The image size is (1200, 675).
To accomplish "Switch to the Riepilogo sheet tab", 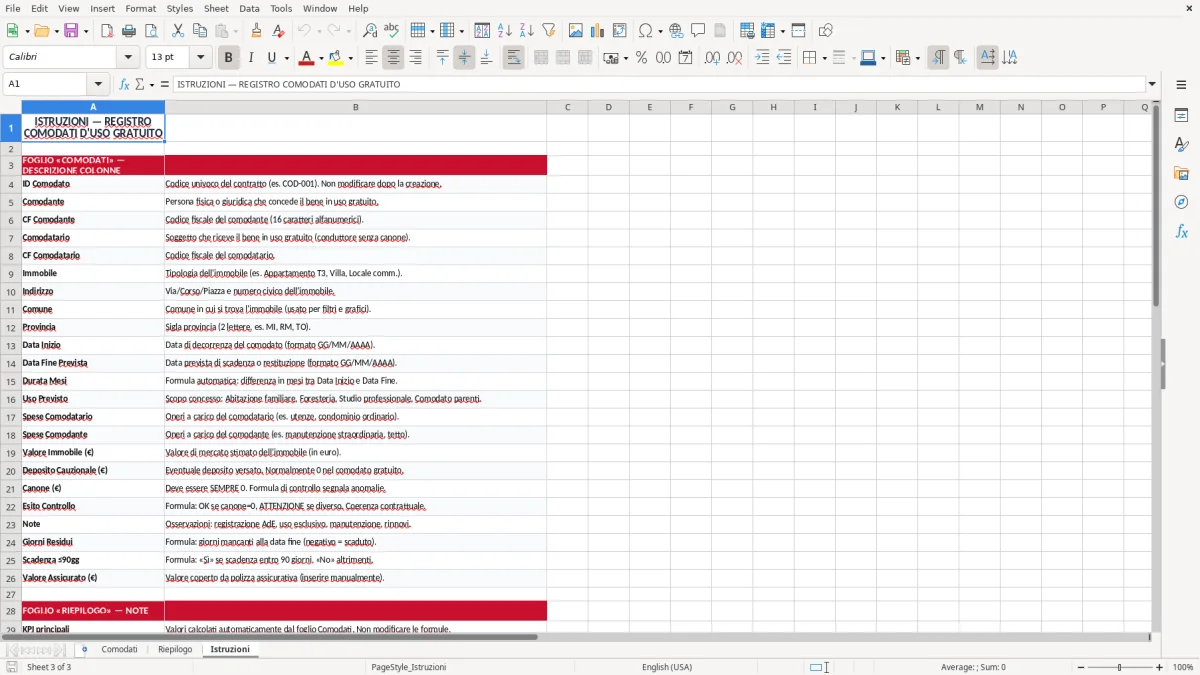I will point(175,649).
